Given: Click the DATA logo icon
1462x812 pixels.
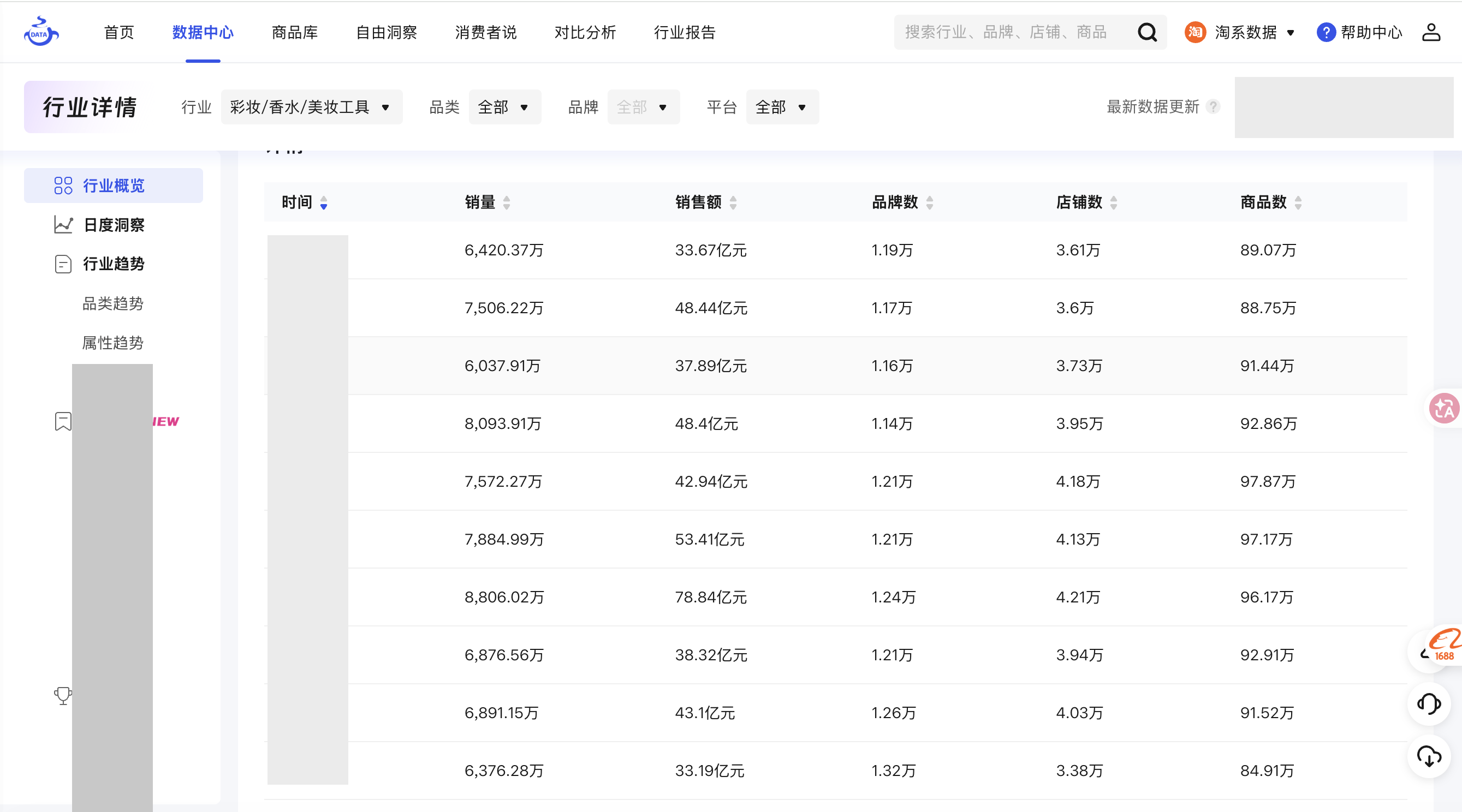Looking at the screenshot, I should pos(41,32).
